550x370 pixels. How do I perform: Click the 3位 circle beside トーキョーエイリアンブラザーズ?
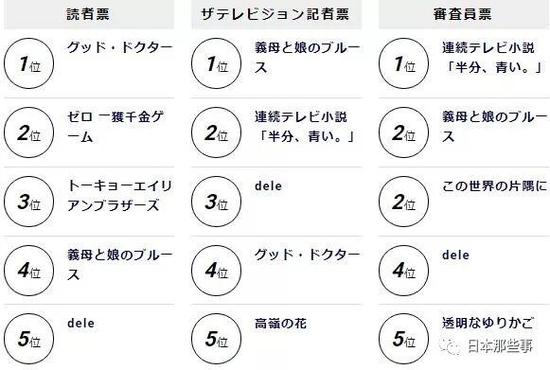coord(29,202)
